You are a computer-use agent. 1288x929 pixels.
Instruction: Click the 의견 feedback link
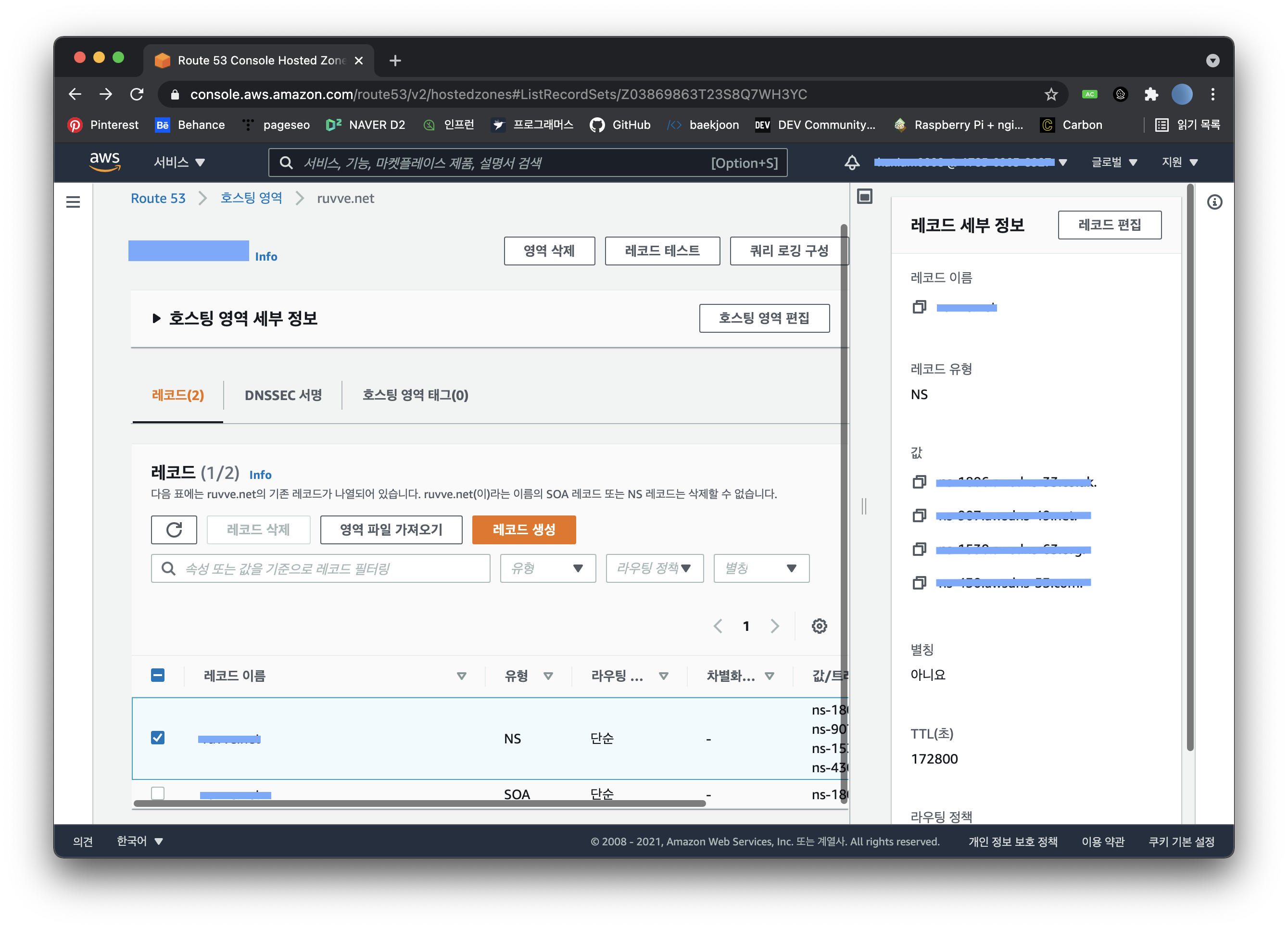click(83, 841)
